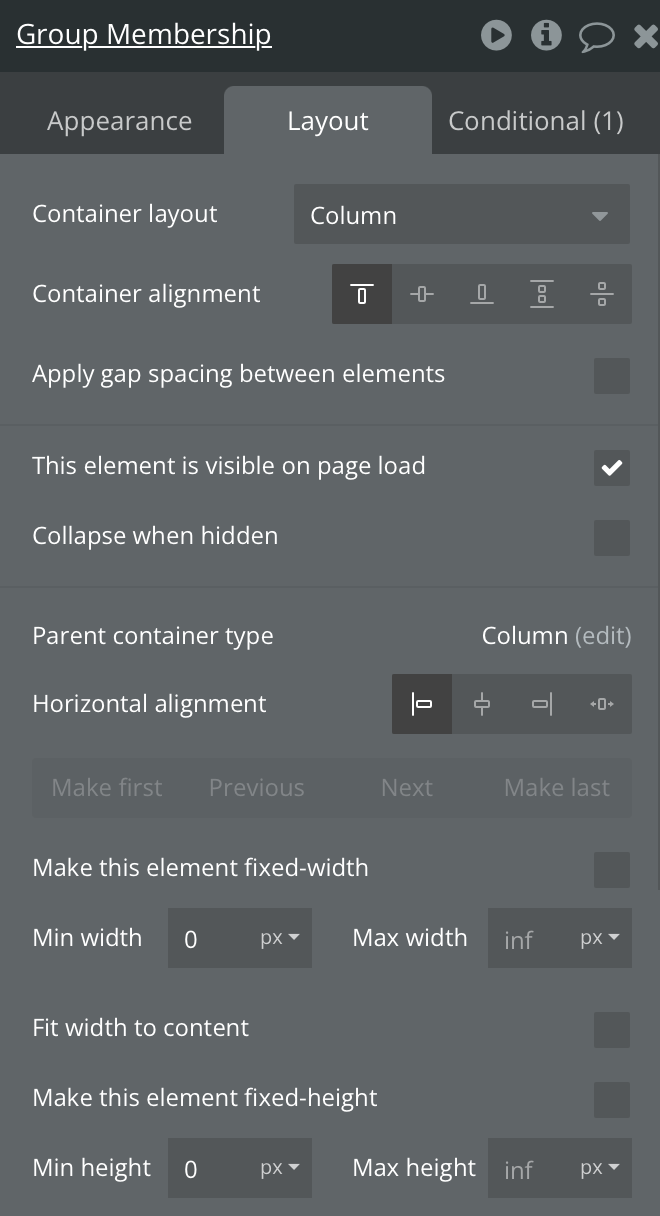
Task: Open the Container layout dropdown
Action: click(x=461, y=215)
